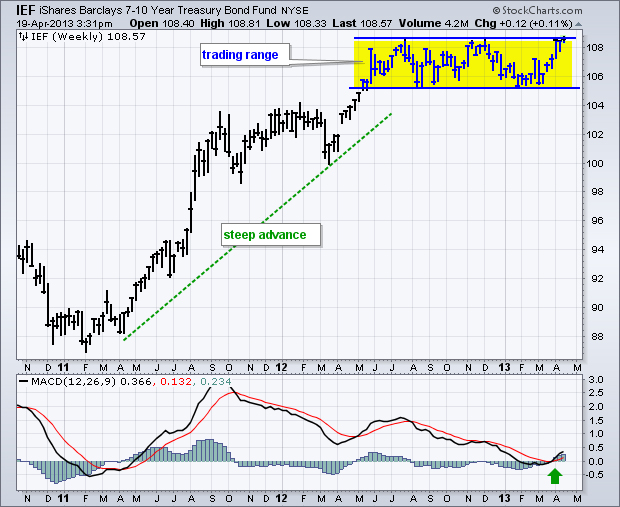Click the MACD(12,26,9) indicator label

coord(74,382)
